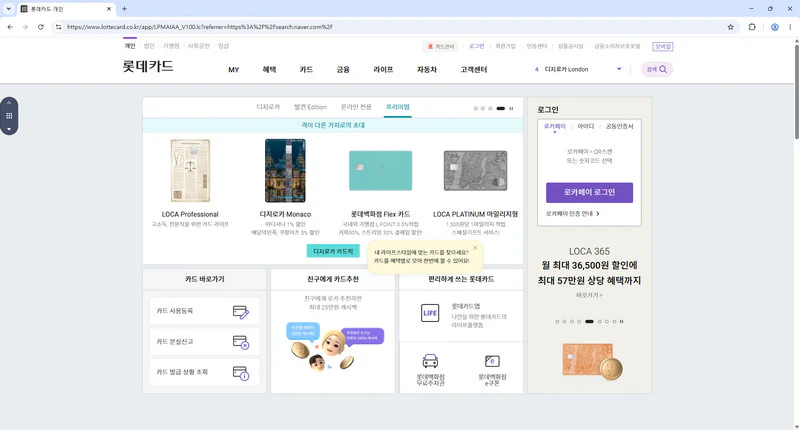
Task: Select the 공동인증서 login tab
Action: pos(619,126)
